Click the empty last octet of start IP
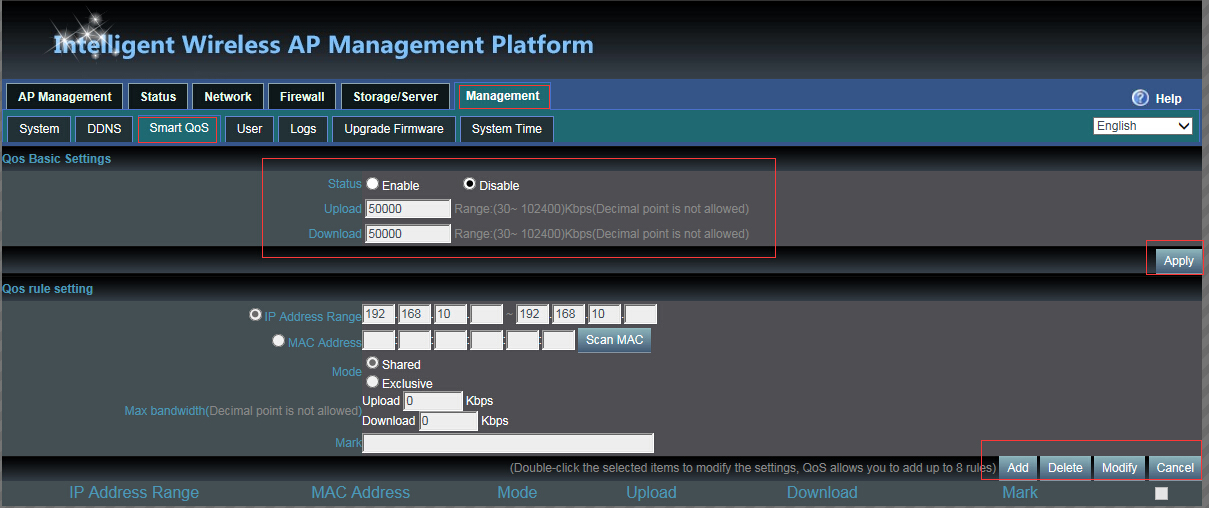Screen dimensions: 1209x508 [x=487, y=314]
